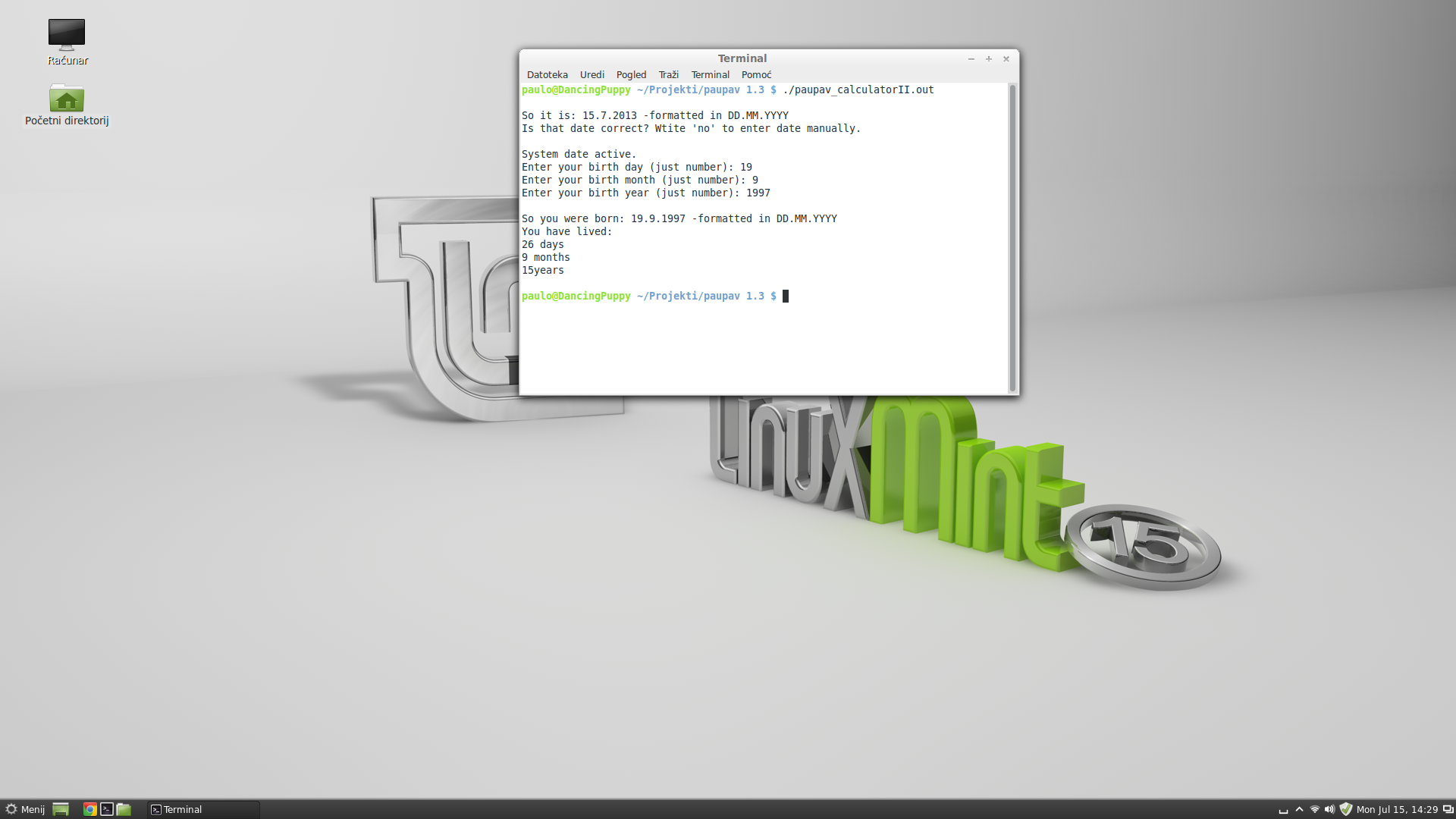Click the 'Enter your birth year' line
The image size is (1456, 819).
[x=646, y=193]
